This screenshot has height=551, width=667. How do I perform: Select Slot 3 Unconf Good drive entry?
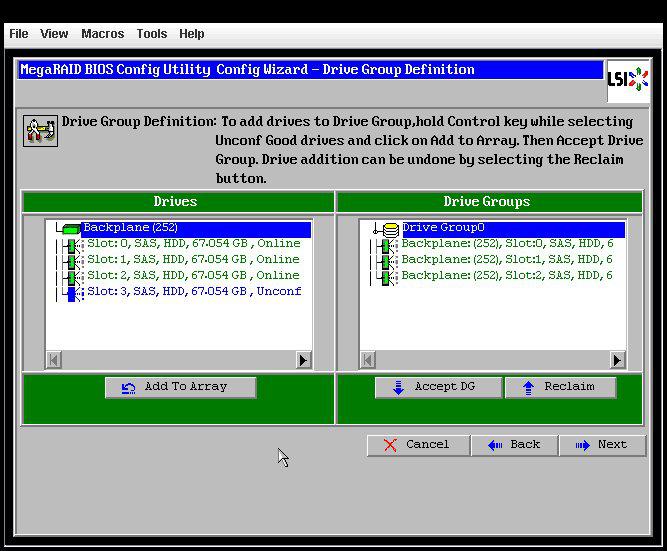(x=194, y=292)
